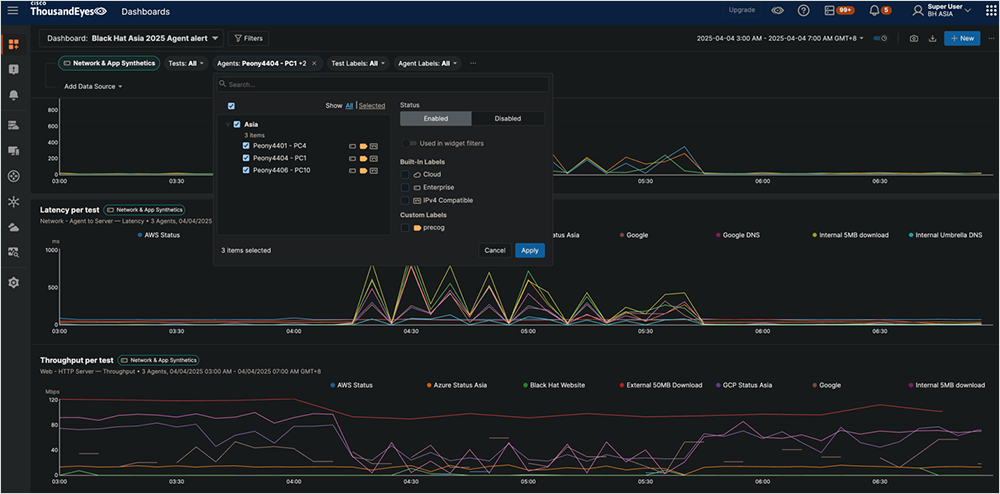Click the download dashboard icon

(932, 38)
